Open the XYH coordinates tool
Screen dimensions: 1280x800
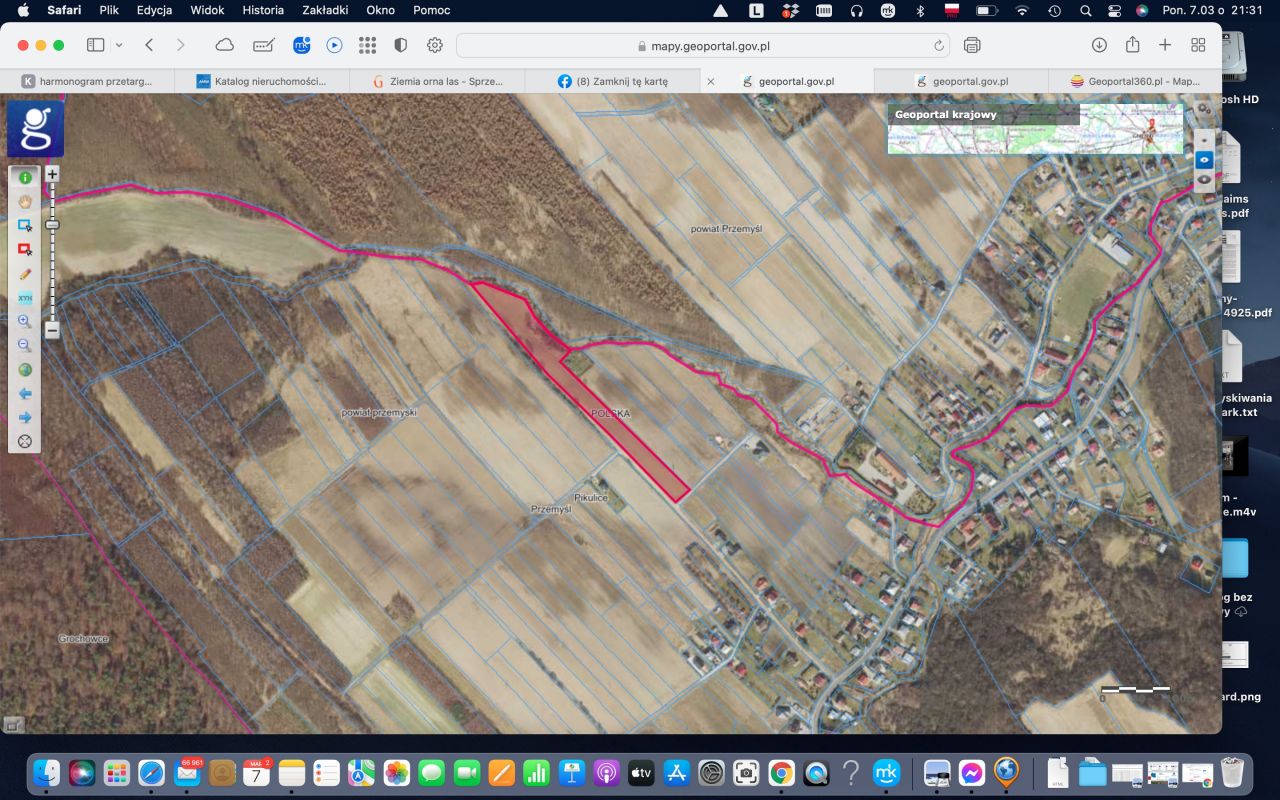(25, 297)
